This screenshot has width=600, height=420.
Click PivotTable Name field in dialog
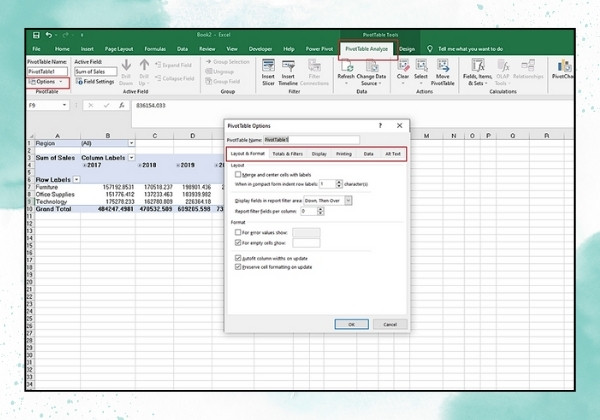coord(311,140)
